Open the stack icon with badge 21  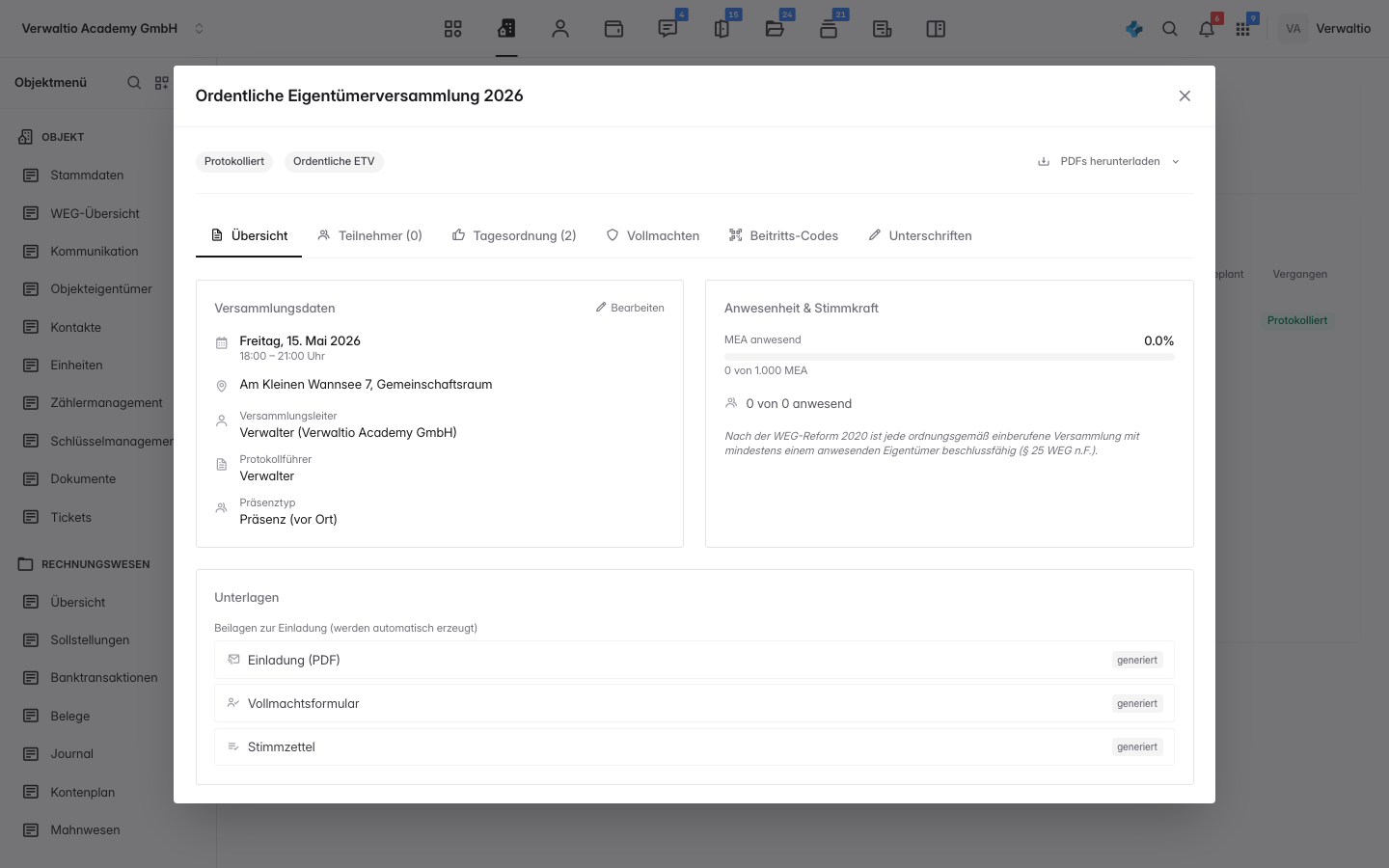point(829,29)
